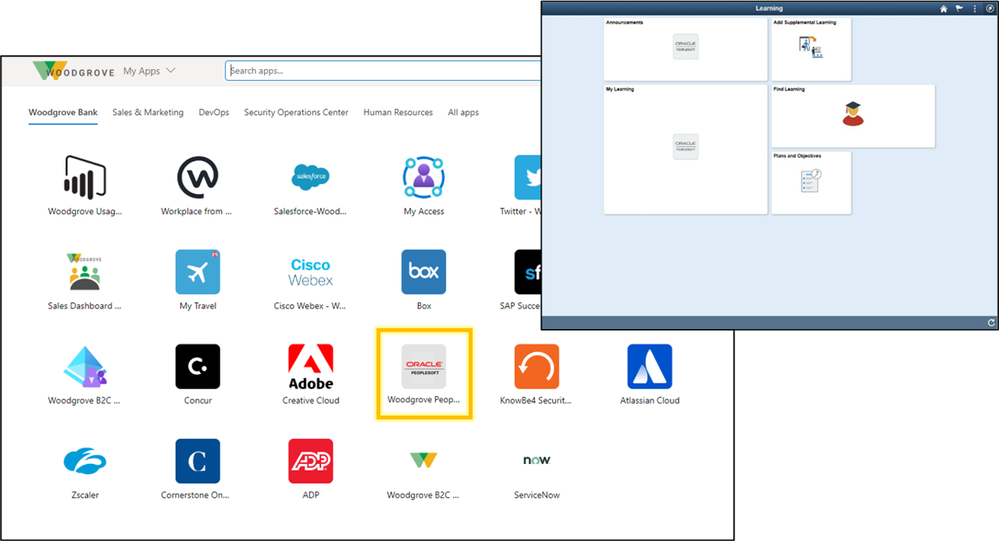Image resolution: width=999 pixels, height=541 pixels.
Task: Show the All apps tab
Action: [463, 112]
